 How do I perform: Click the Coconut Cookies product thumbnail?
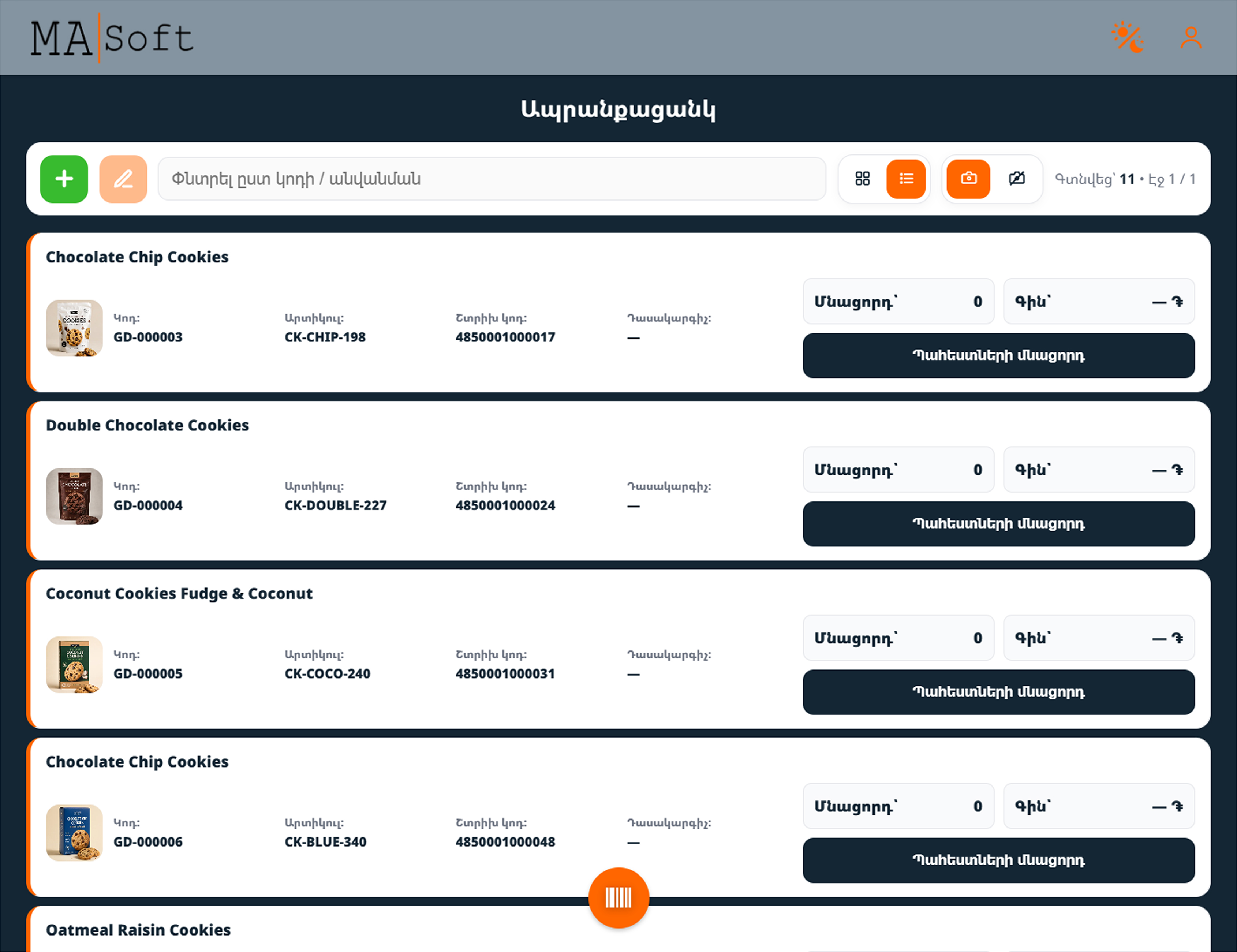[74, 664]
